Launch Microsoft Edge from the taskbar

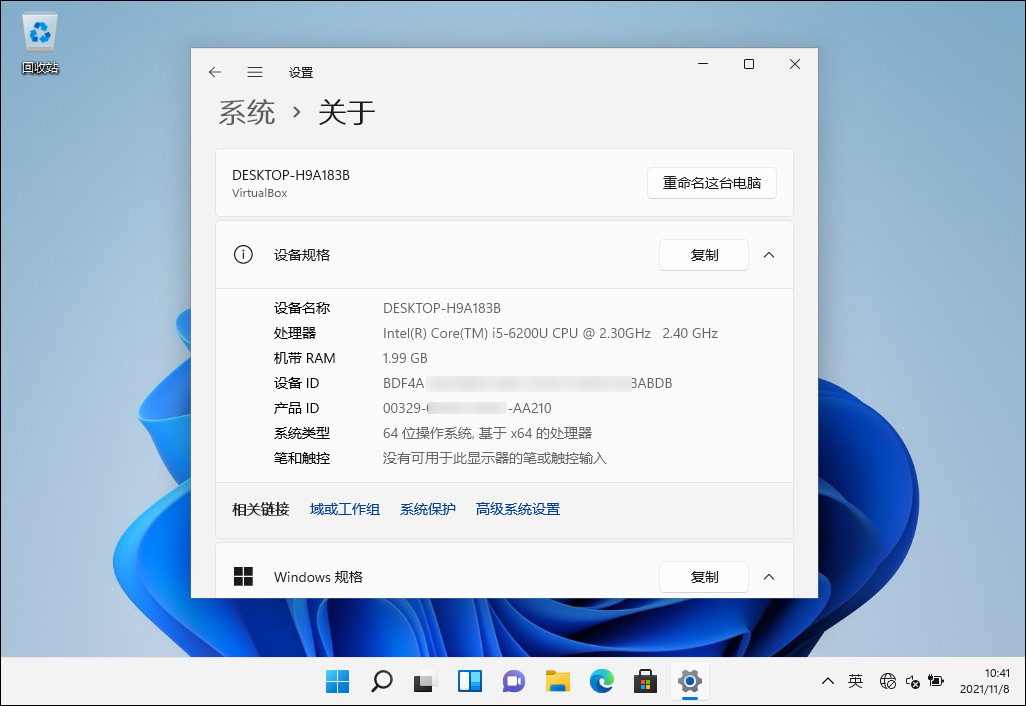[x=602, y=681]
